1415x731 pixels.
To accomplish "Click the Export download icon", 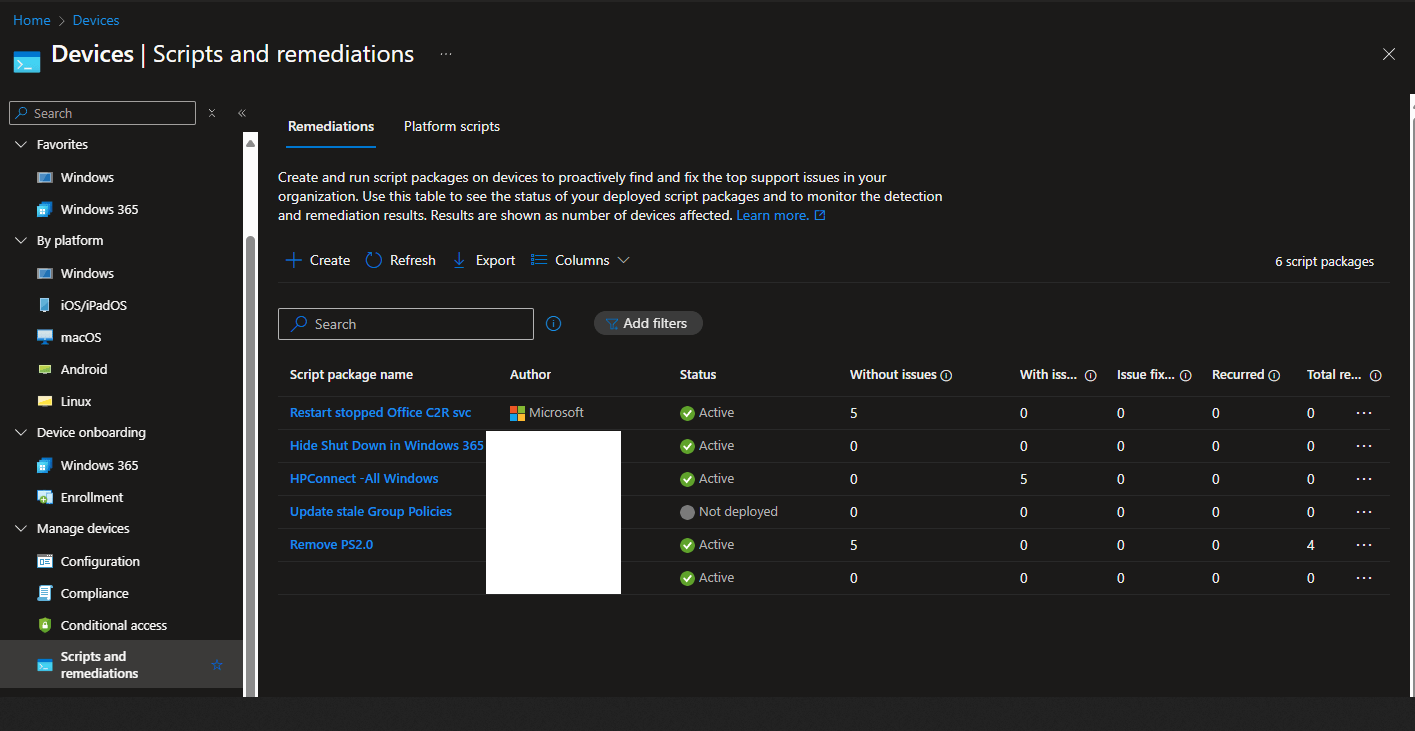I will [x=459, y=260].
